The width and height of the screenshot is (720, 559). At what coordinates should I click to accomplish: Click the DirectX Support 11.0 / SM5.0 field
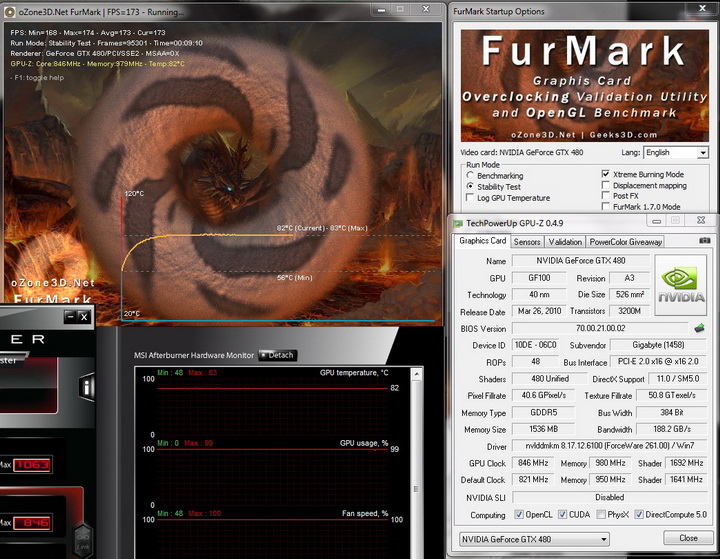(678, 378)
